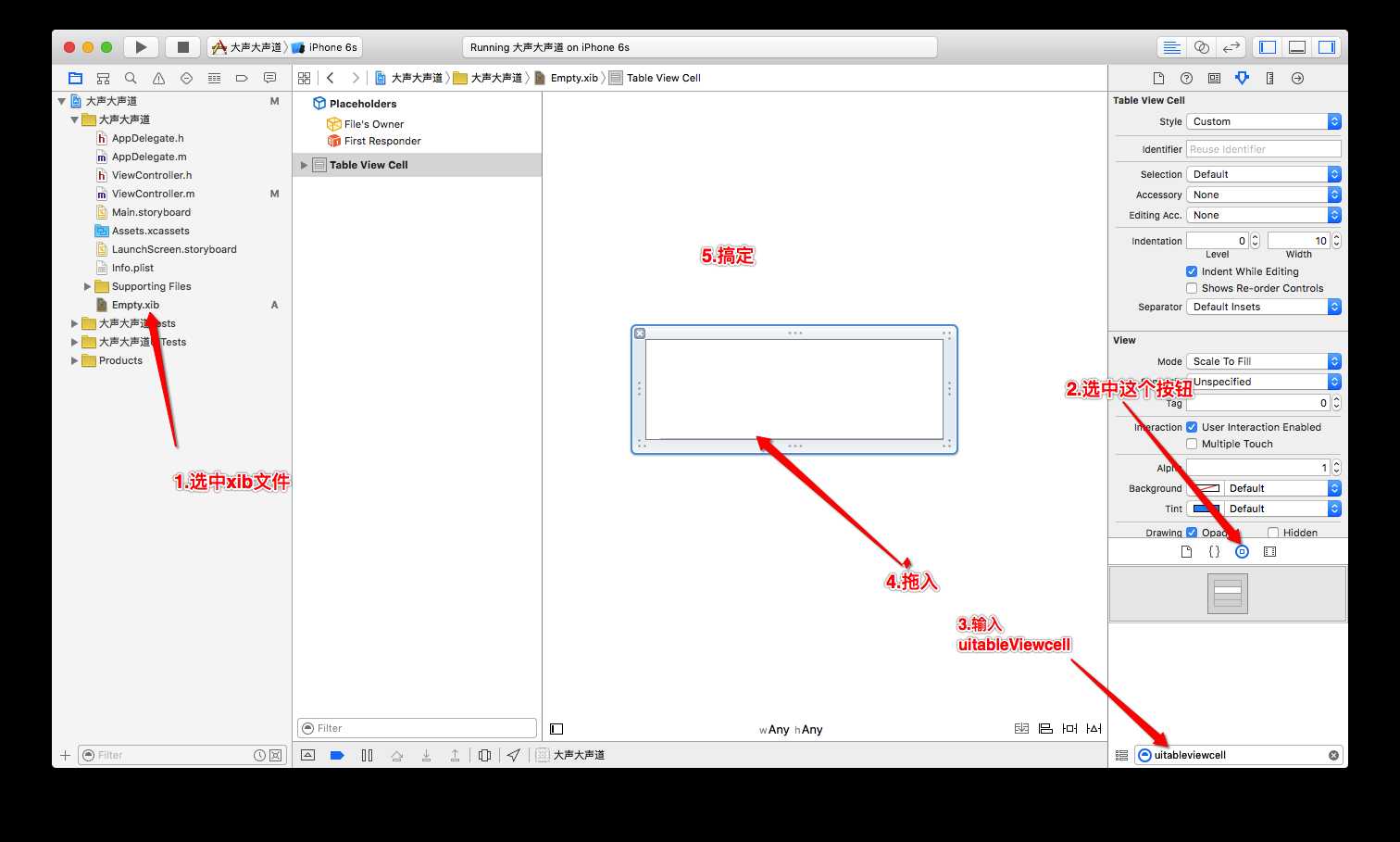The width and height of the screenshot is (1400, 842).
Task: Click the Background color swatch
Action: point(1205,488)
